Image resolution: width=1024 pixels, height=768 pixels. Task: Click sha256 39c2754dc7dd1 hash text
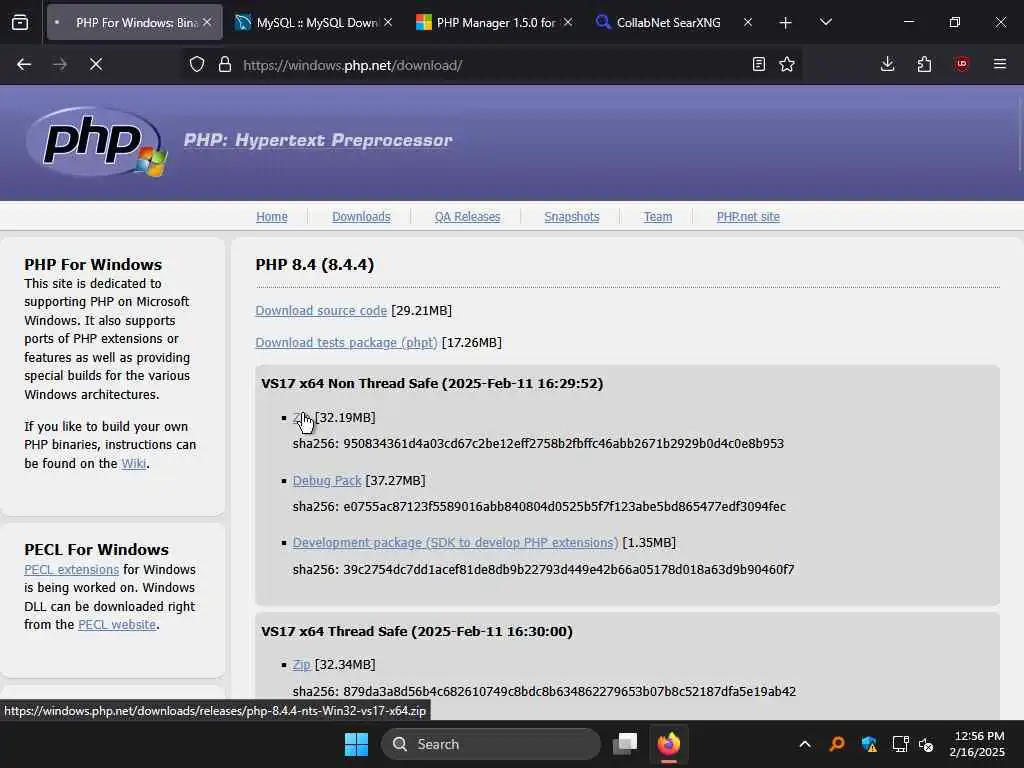coord(543,569)
